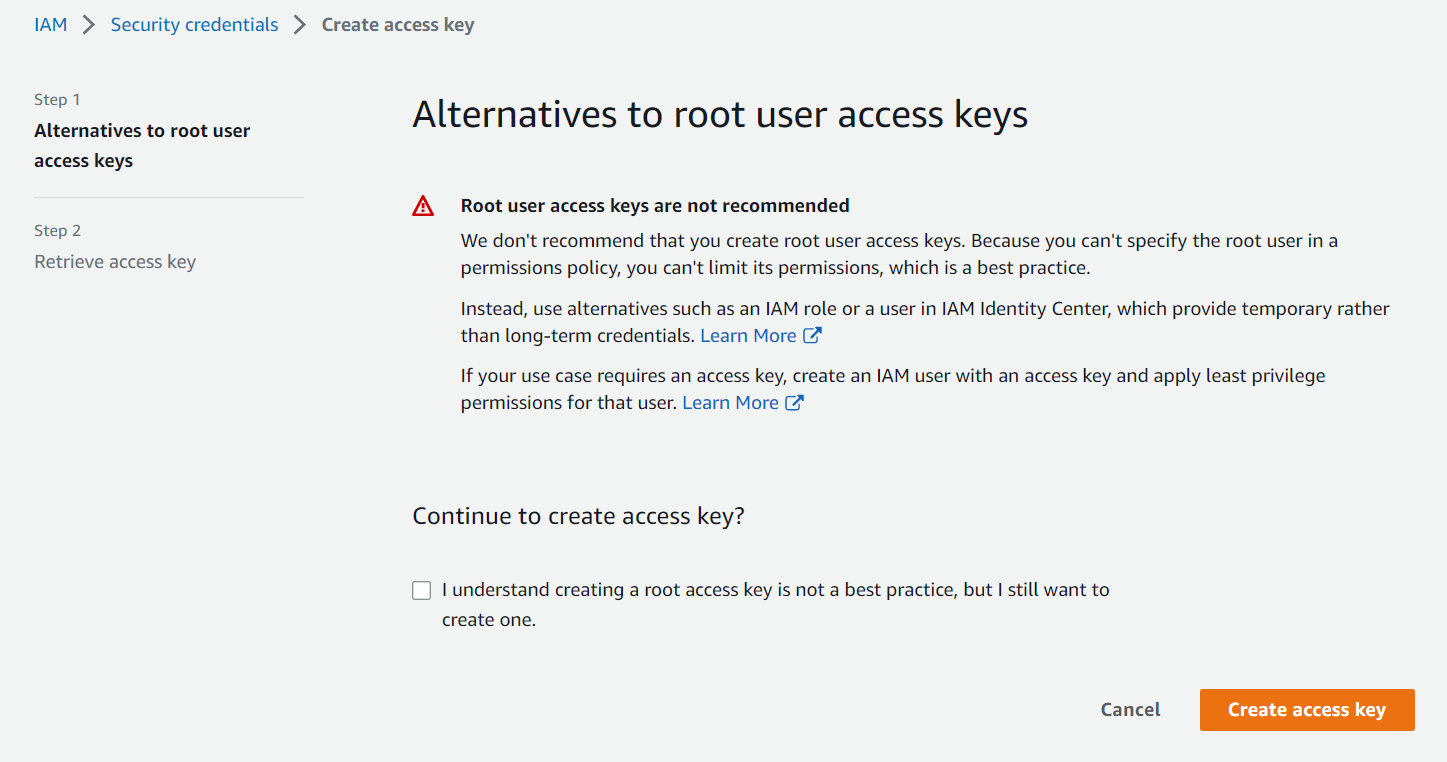Click the external-link icon after the first Learn More
This screenshot has height=762, width=1447.
(x=812, y=335)
